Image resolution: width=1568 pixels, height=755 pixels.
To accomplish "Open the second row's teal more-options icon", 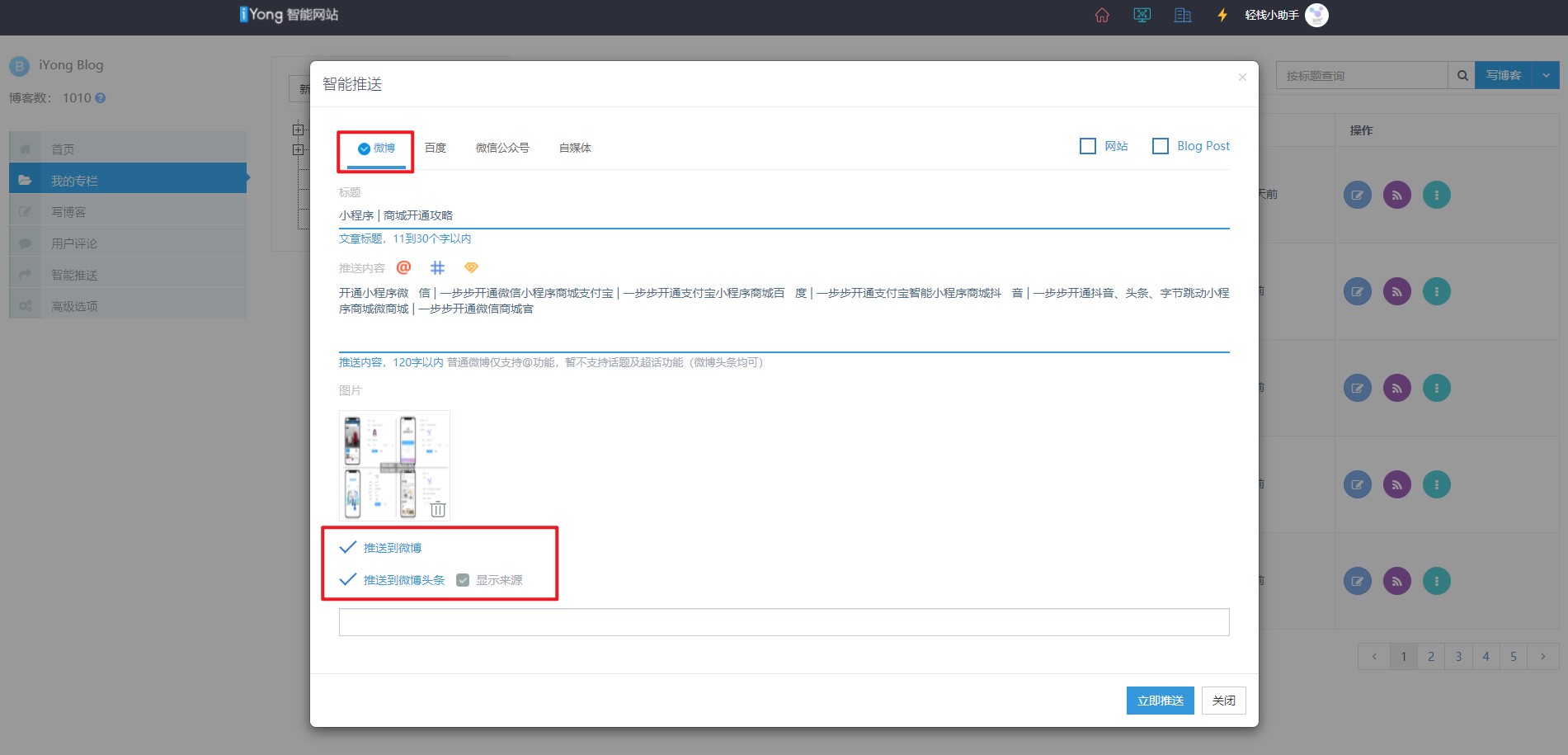I will point(1437,291).
